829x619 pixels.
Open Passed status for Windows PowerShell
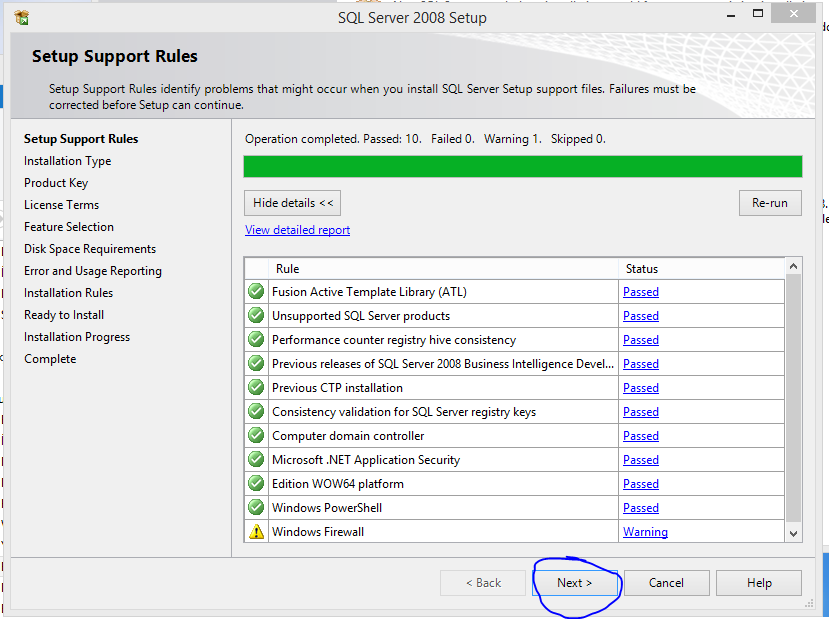pos(641,507)
